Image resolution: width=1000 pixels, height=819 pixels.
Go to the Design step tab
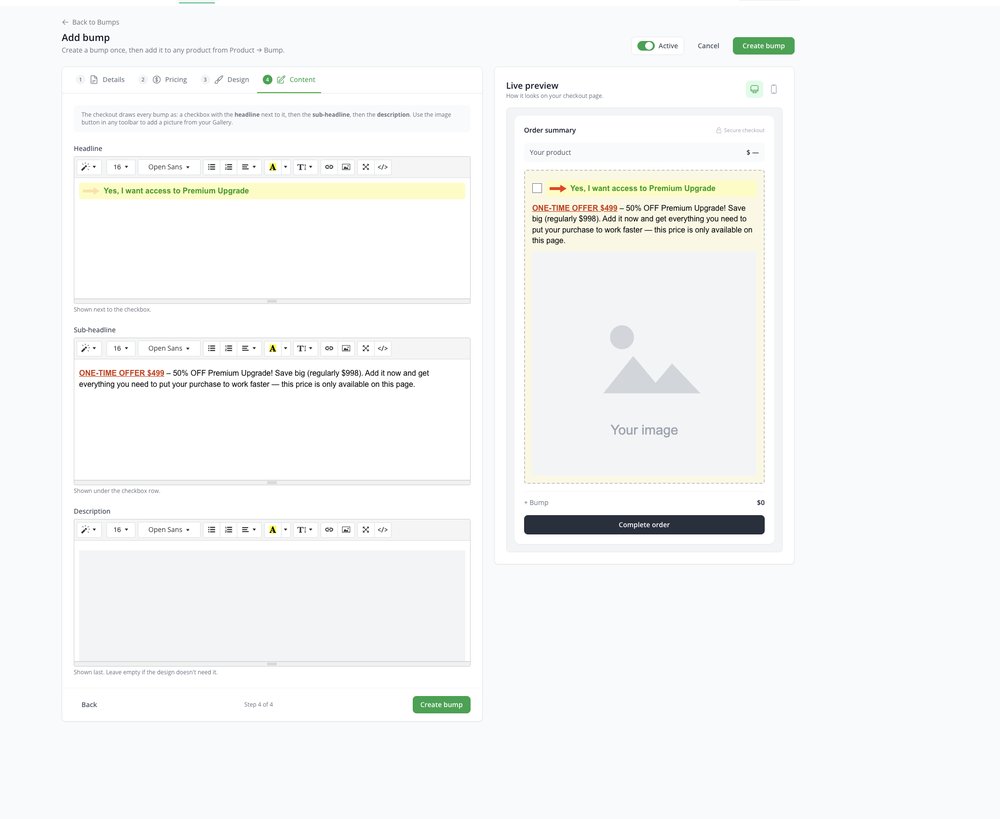coord(225,80)
